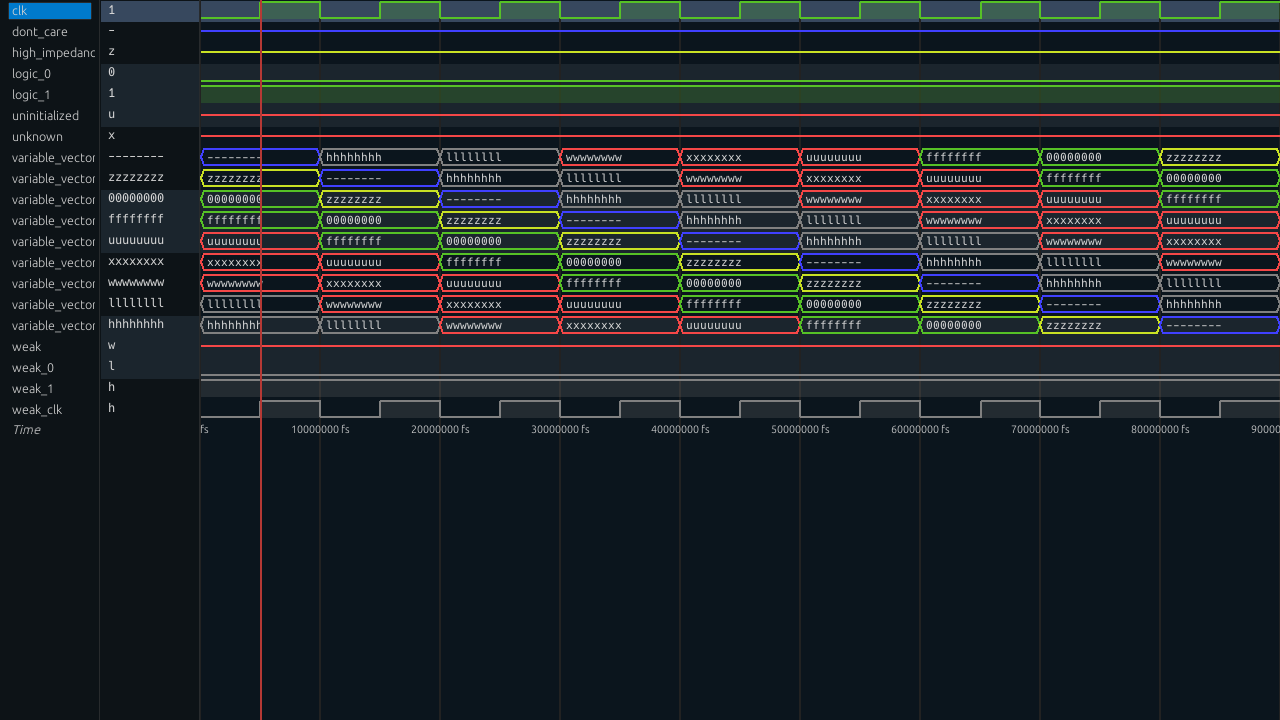Select the logic_1 signal name
The width and height of the screenshot is (1280, 720).
point(31,94)
